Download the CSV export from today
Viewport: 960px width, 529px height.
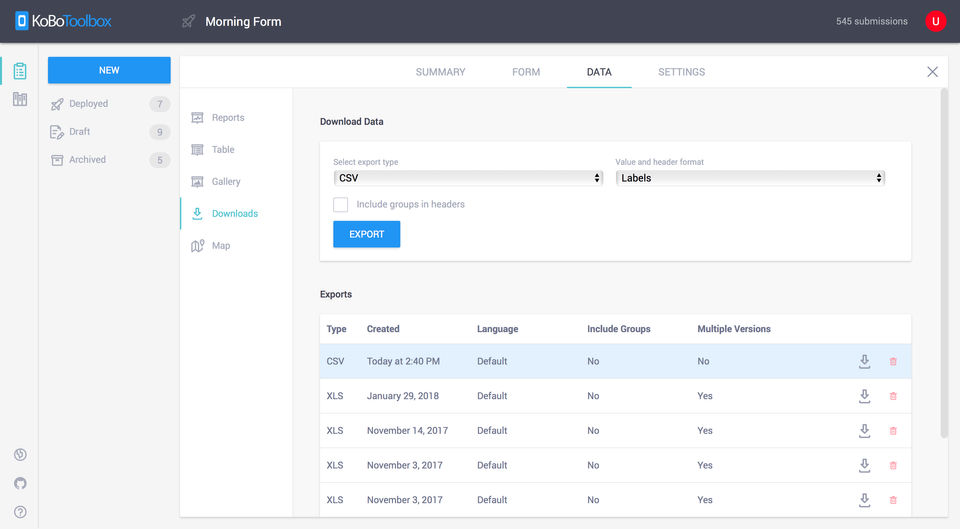(864, 361)
